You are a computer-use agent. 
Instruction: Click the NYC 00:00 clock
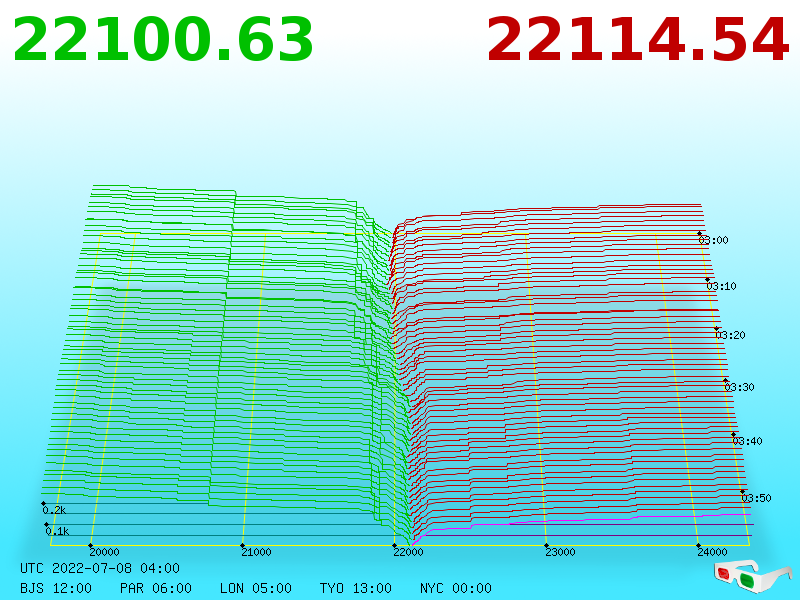(456, 588)
